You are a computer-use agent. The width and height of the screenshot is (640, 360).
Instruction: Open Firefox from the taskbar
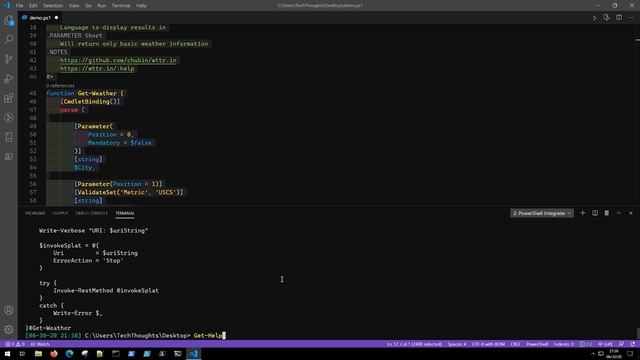click(x=54, y=354)
